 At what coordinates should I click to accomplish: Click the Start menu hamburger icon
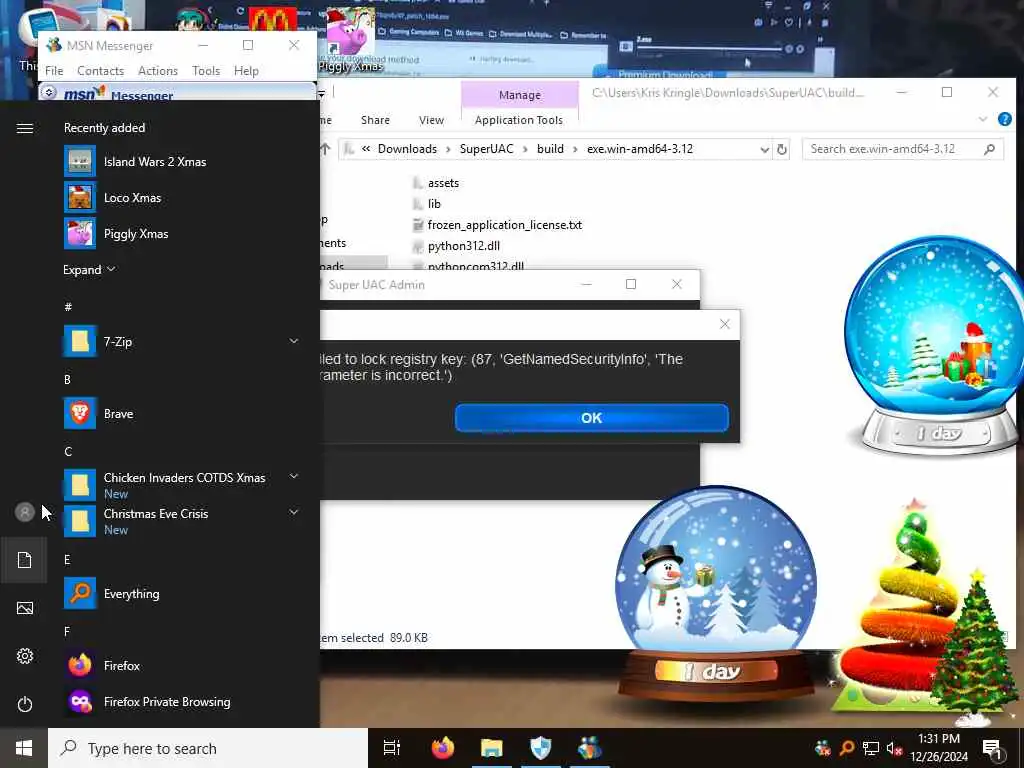click(25, 128)
